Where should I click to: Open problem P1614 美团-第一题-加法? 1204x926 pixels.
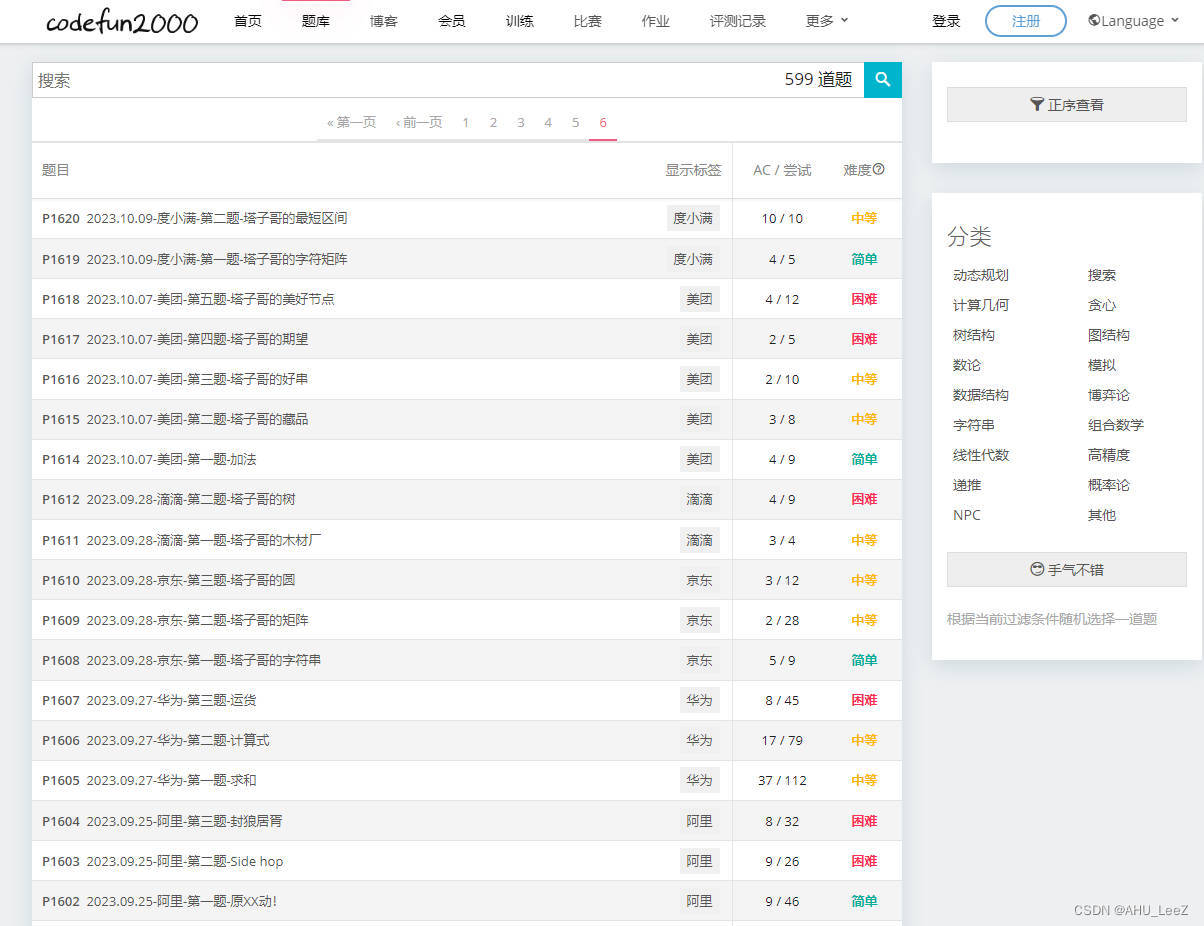pyautogui.click(x=149, y=459)
